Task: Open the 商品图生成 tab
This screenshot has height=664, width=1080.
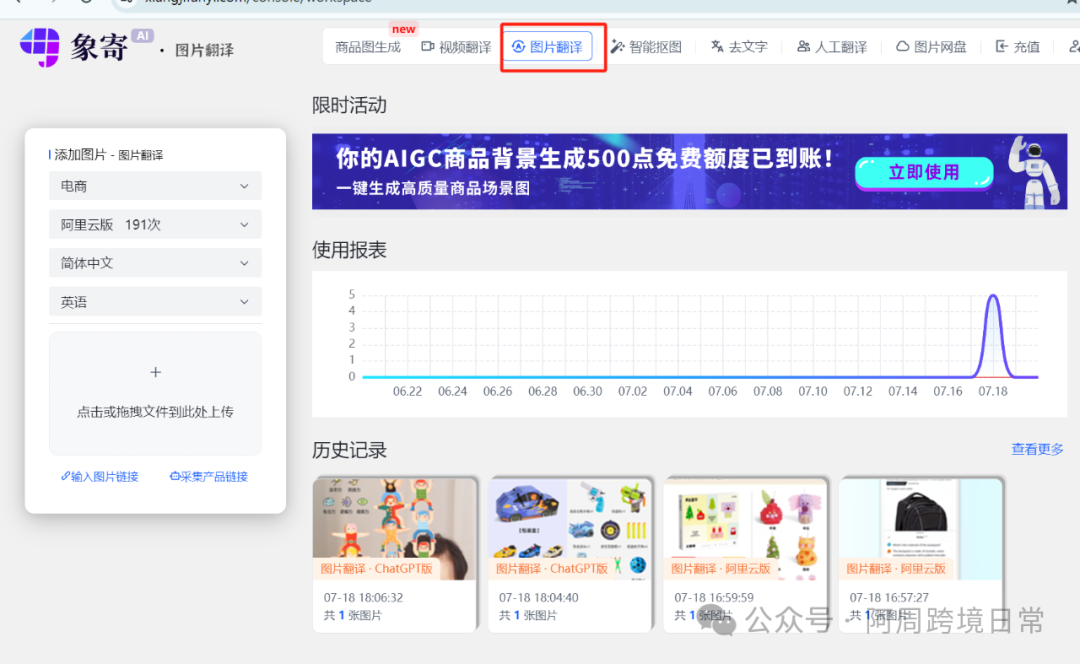Action: tap(368, 47)
